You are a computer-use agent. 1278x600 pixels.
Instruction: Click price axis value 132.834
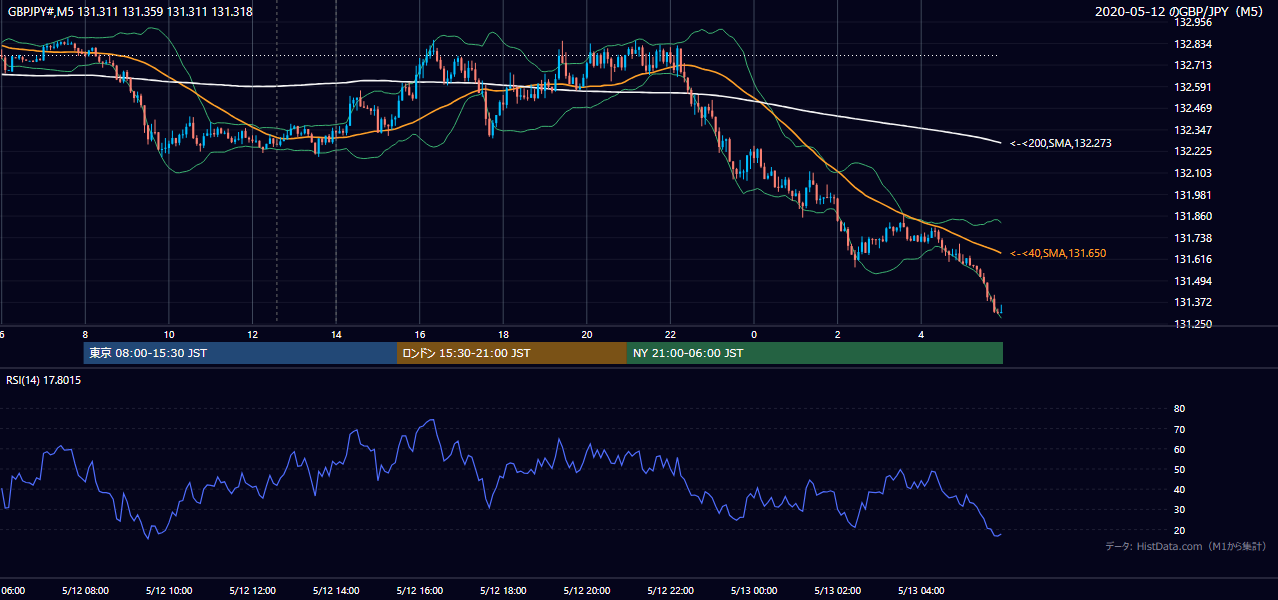(x=1193, y=44)
